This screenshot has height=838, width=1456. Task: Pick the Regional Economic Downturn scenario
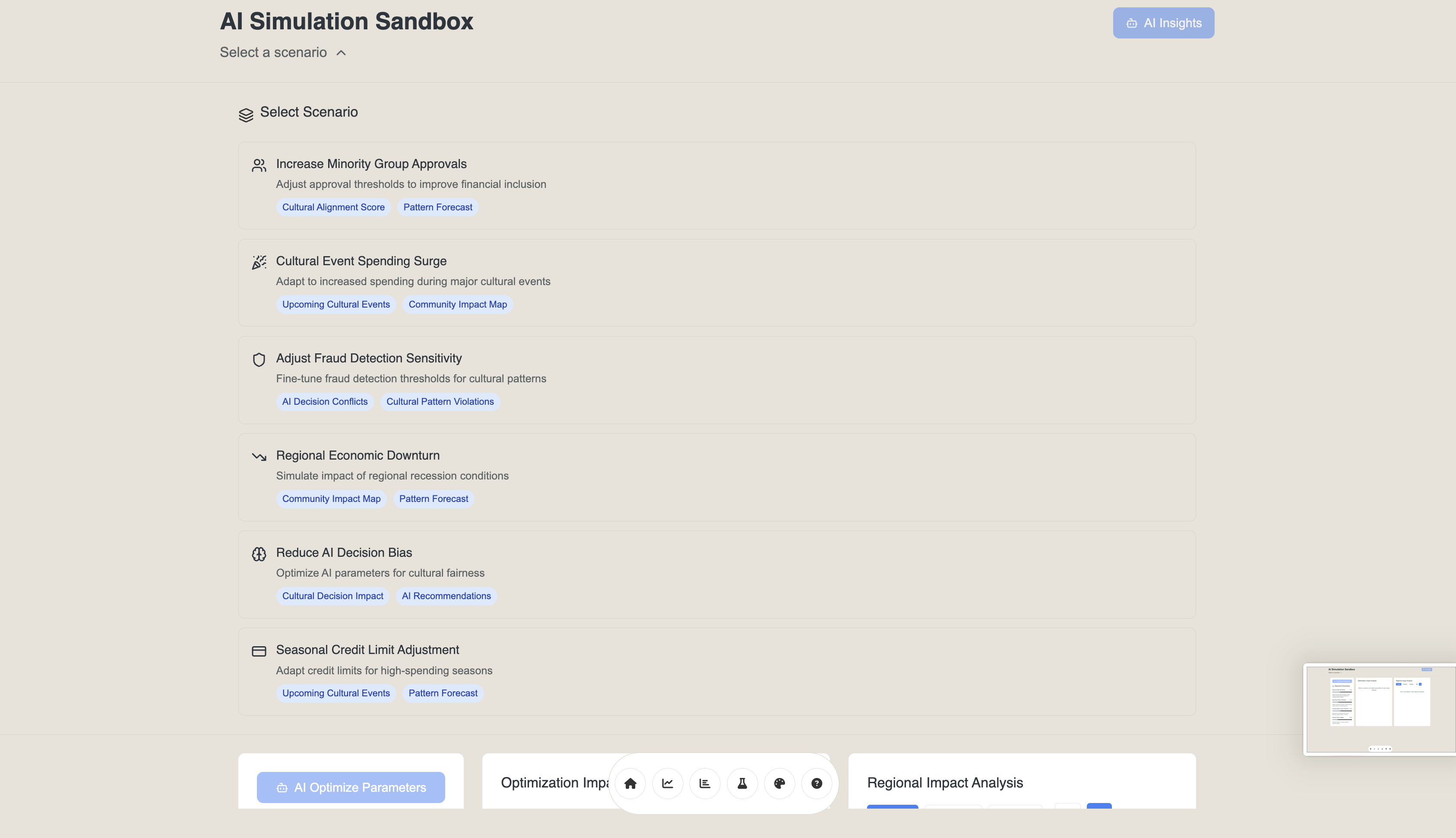pos(357,455)
